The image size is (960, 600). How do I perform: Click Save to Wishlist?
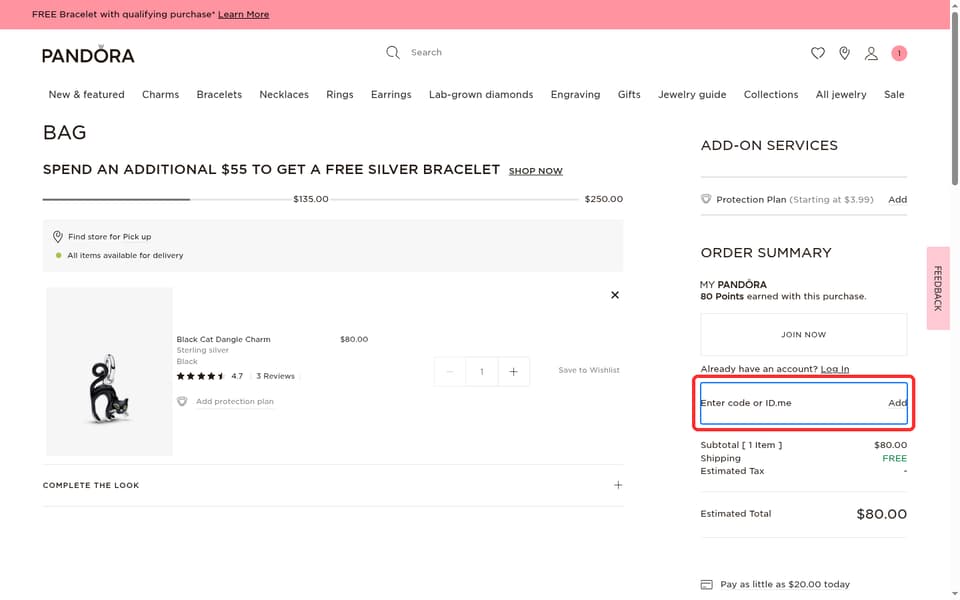pyautogui.click(x=589, y=370)
